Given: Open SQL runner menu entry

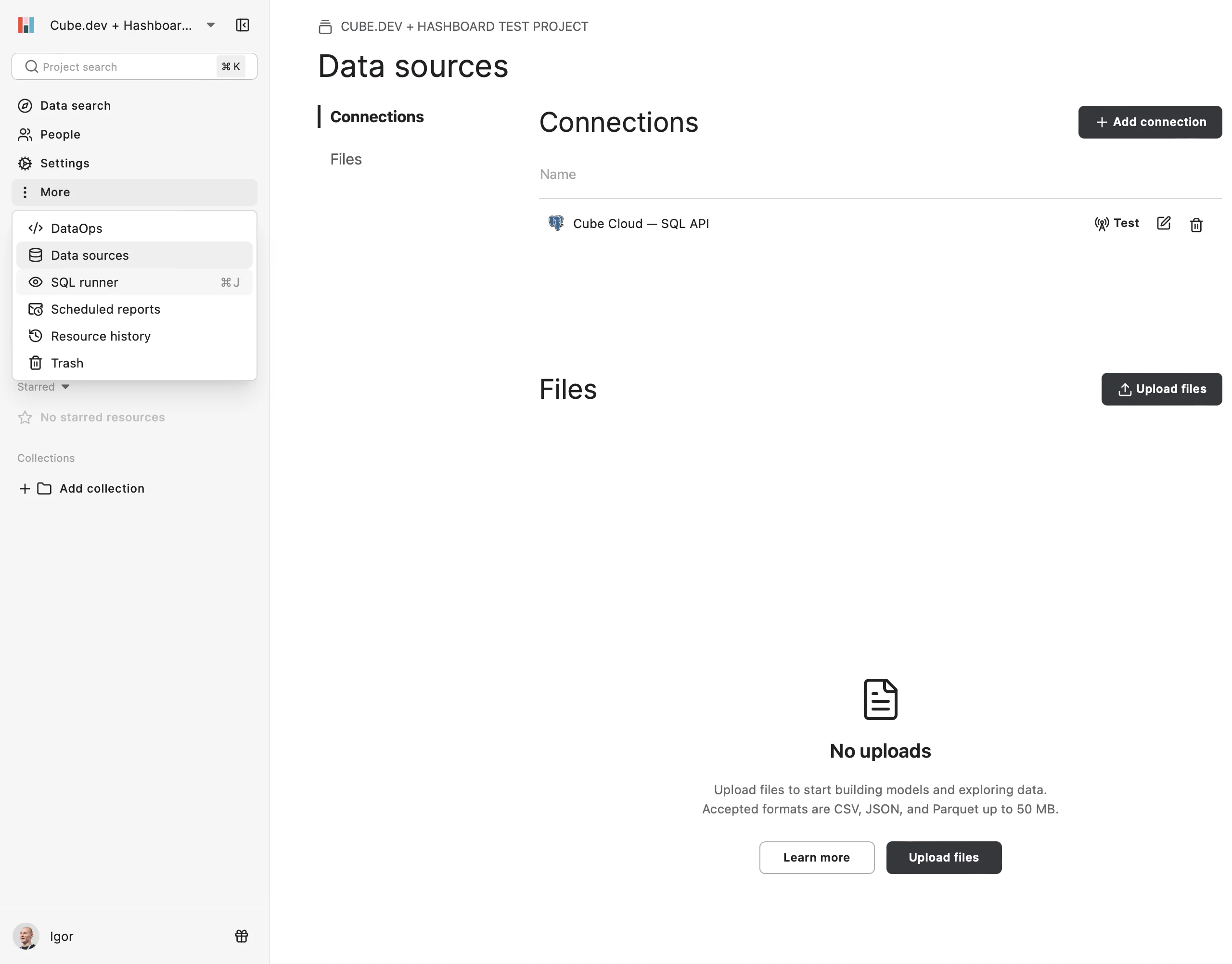Looking at the screenshot, I should pyautogui.click(x=85, y=282).
